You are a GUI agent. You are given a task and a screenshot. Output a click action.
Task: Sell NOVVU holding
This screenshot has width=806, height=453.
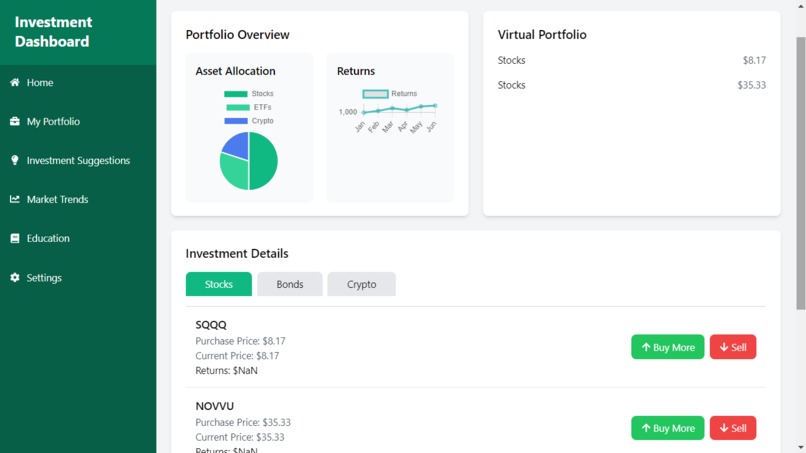coord(732,428)
